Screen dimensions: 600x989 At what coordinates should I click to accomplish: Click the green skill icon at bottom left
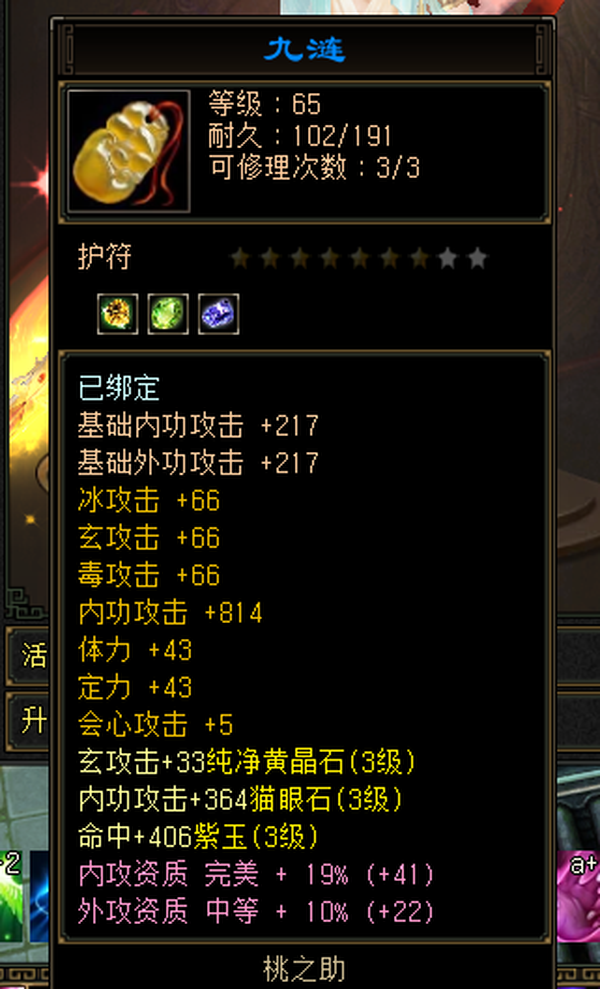(12, 896)
